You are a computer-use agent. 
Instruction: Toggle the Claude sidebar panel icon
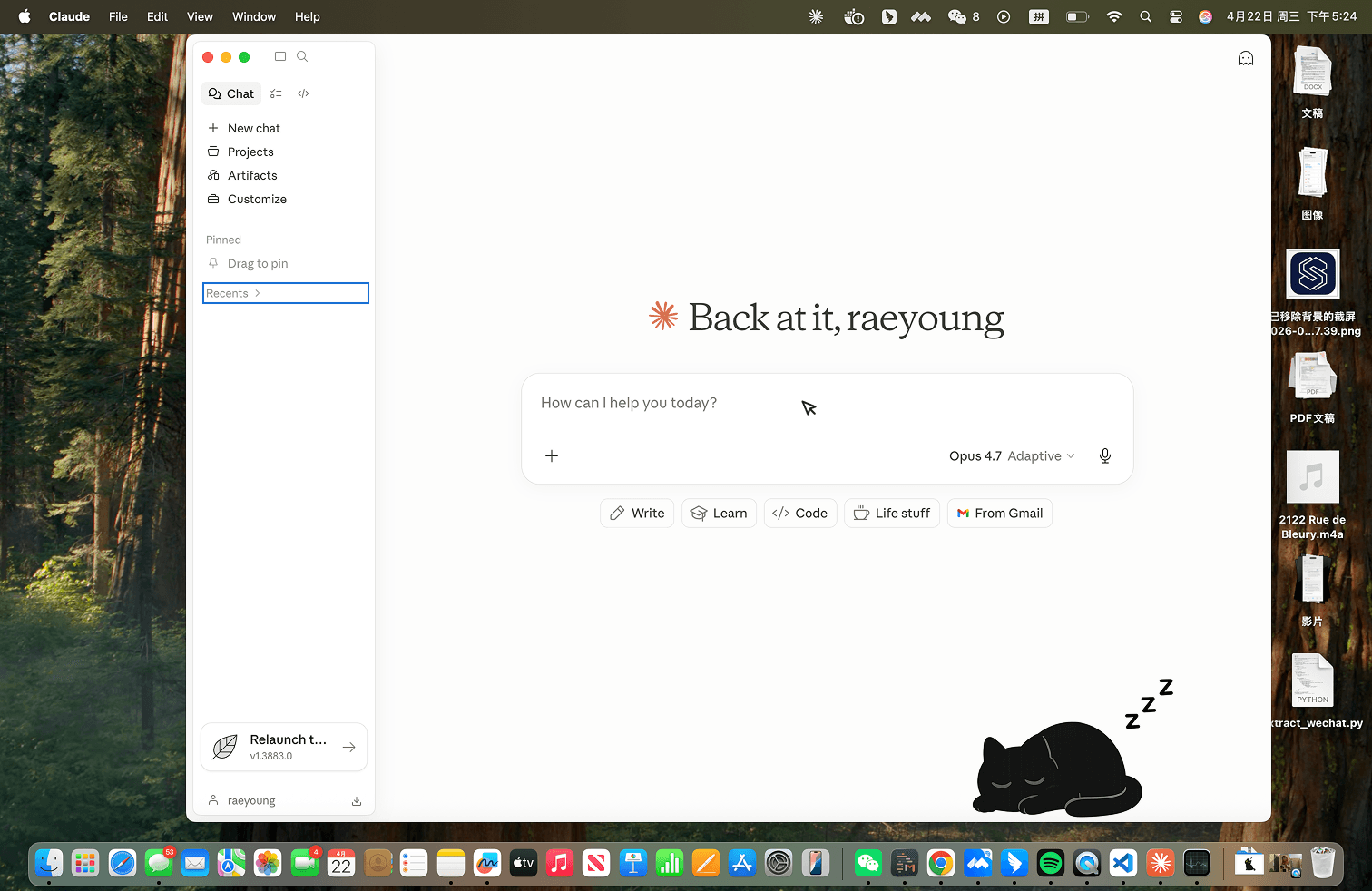pos(280,56)
